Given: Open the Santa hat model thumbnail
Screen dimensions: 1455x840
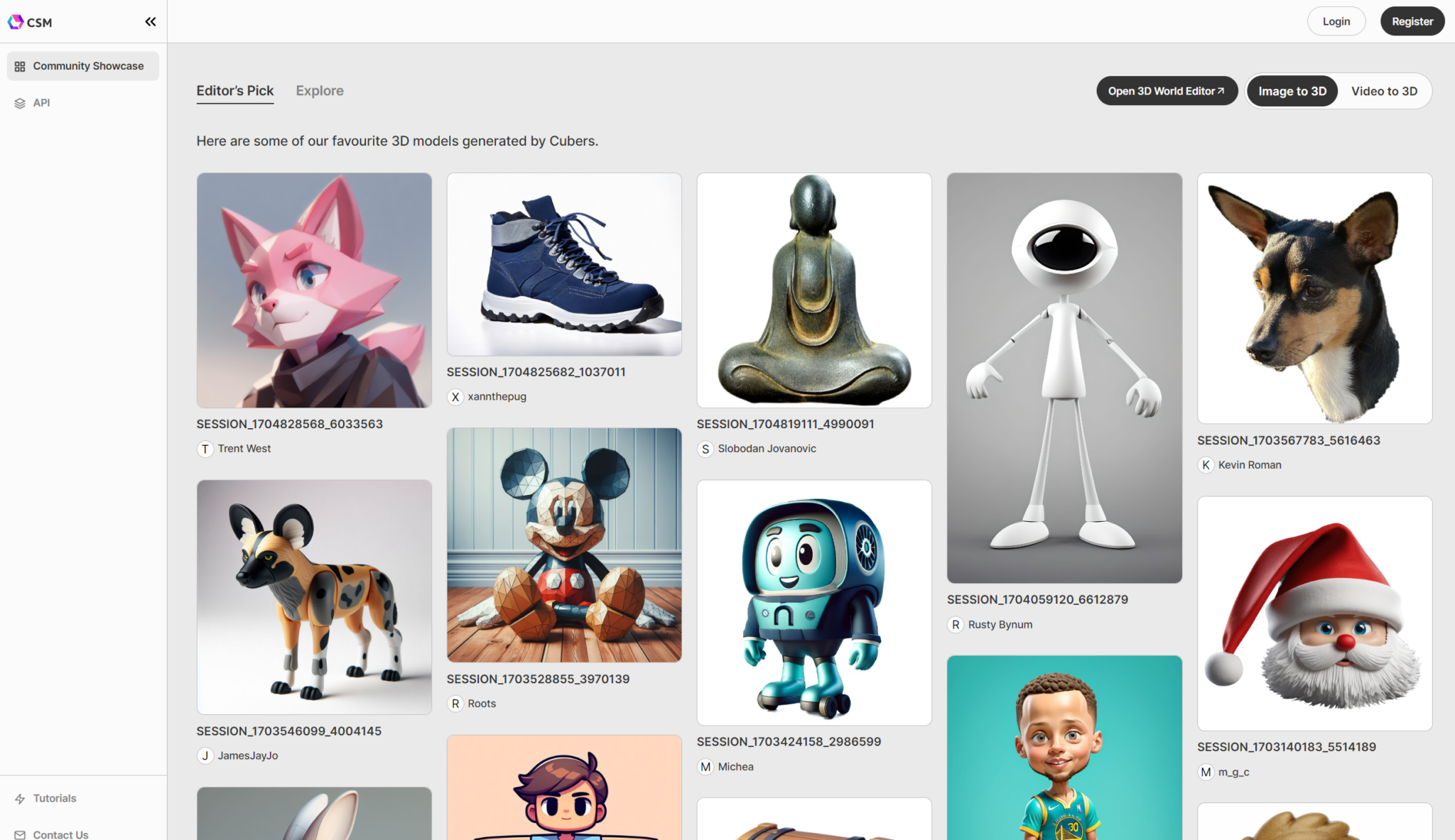Looking at the screenshot, I should point(1314,613).
